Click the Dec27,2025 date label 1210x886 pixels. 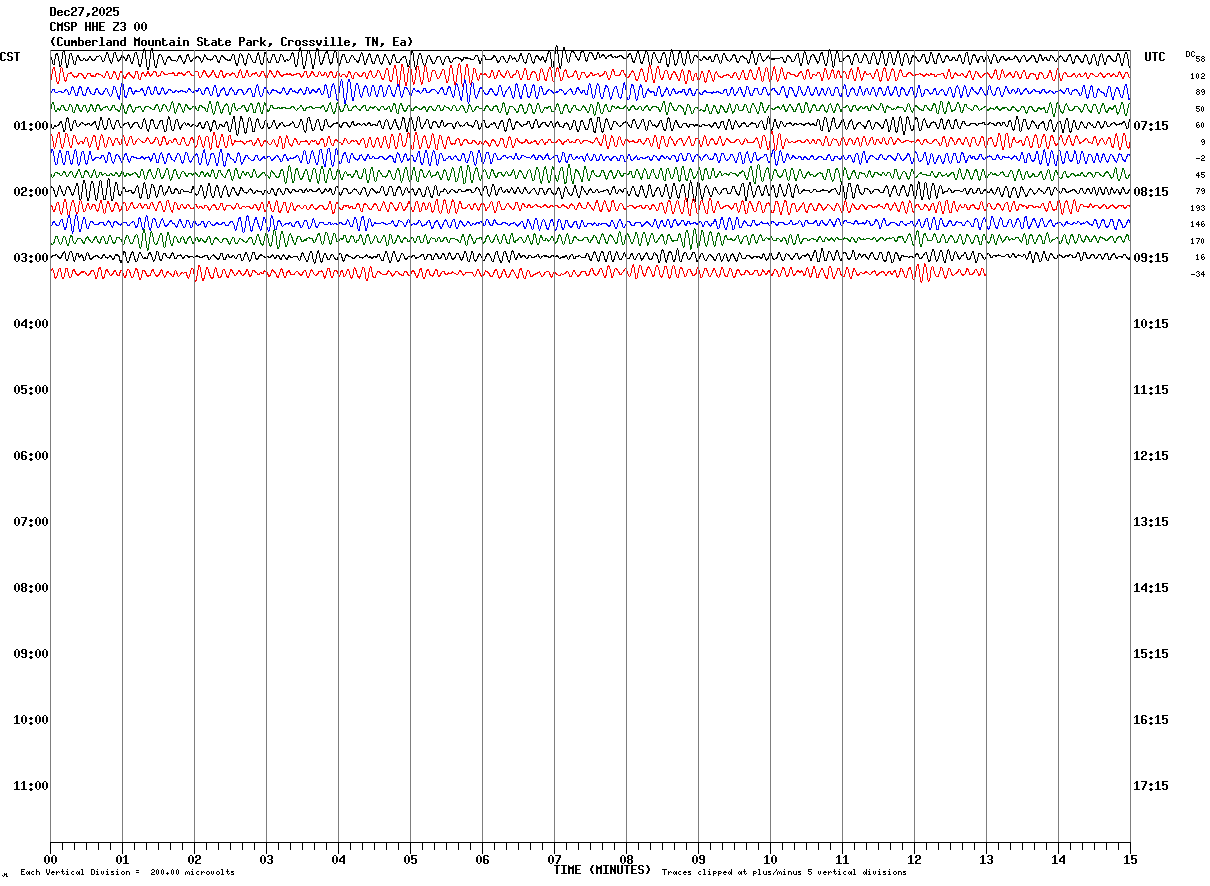click(85, 12)
